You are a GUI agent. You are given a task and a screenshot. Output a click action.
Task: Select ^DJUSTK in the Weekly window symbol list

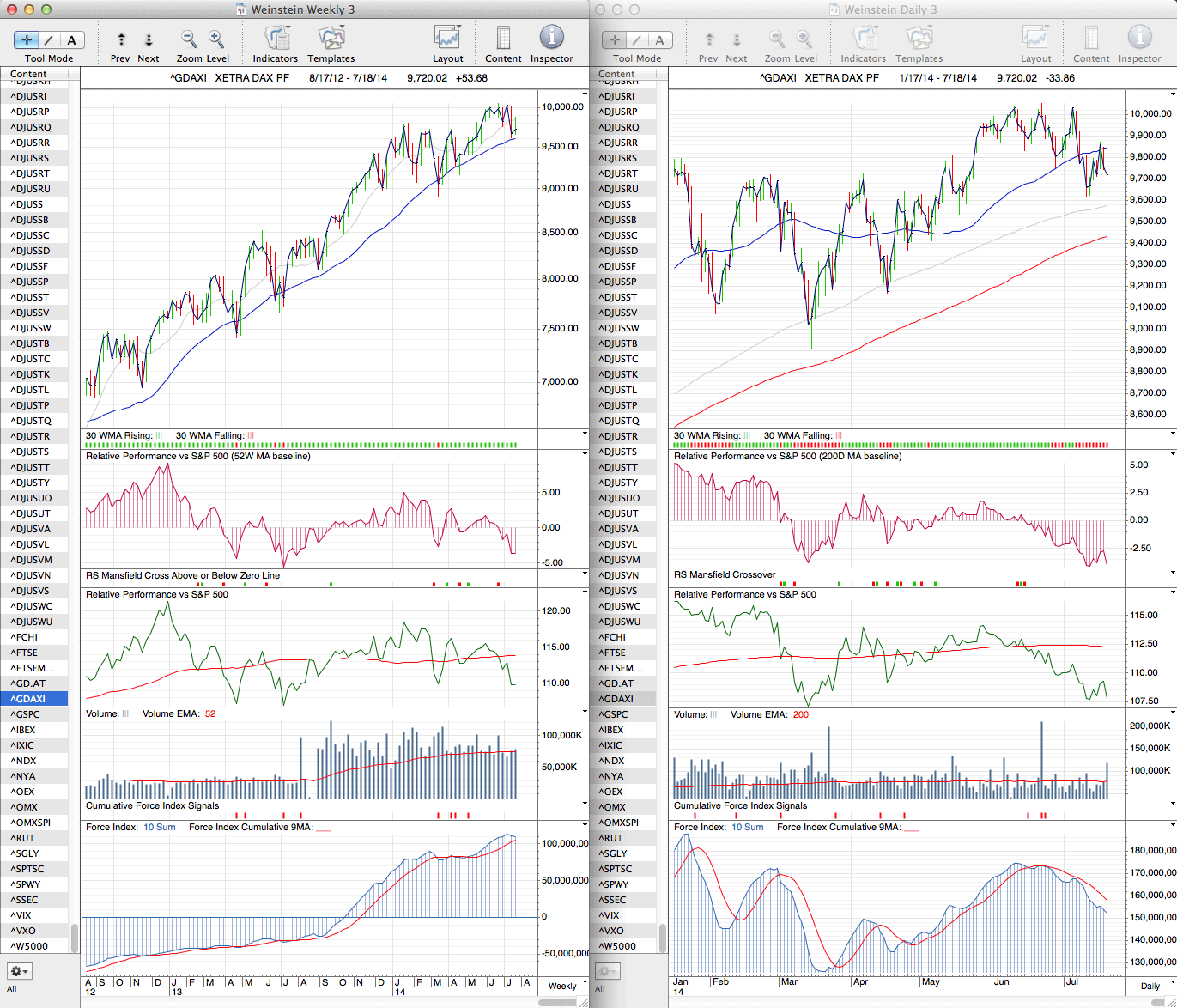pyautogui.click(x=34, y=374)
